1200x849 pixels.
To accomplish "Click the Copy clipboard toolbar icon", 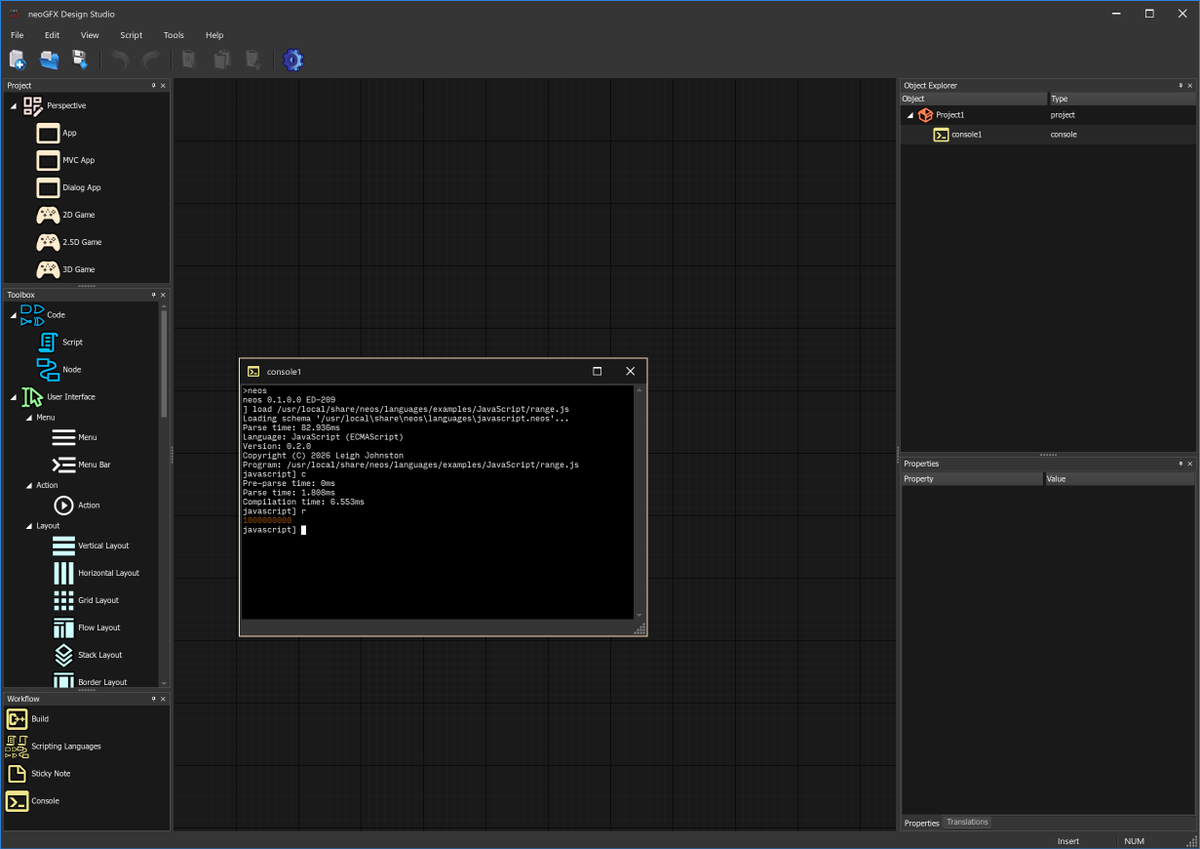I will 222,60.
